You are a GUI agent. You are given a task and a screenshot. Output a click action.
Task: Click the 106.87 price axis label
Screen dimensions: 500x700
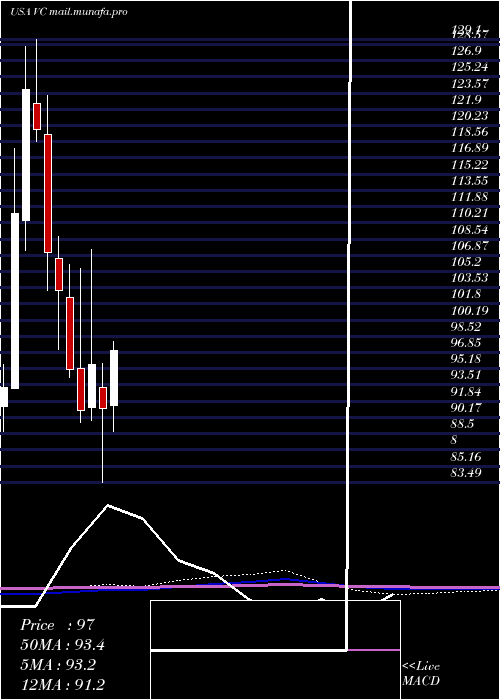click(470, 245)
